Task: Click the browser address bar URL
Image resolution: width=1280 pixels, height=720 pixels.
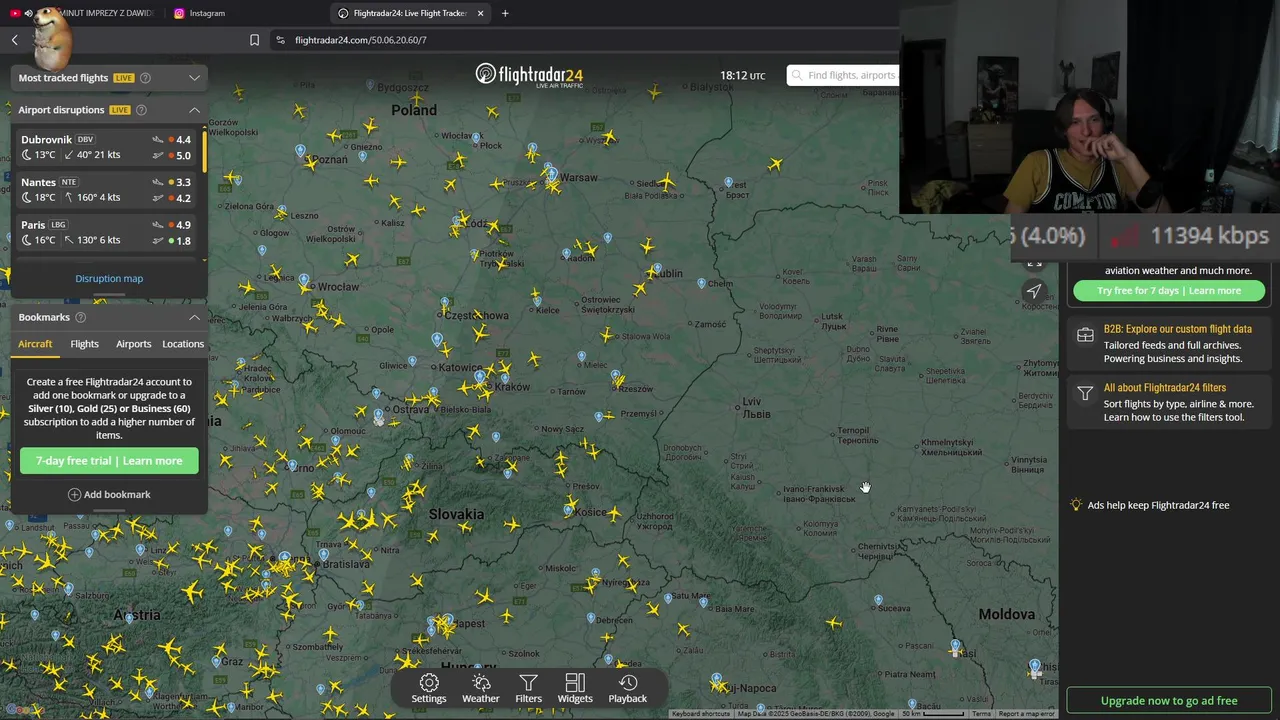Action: tap(361, 40)
